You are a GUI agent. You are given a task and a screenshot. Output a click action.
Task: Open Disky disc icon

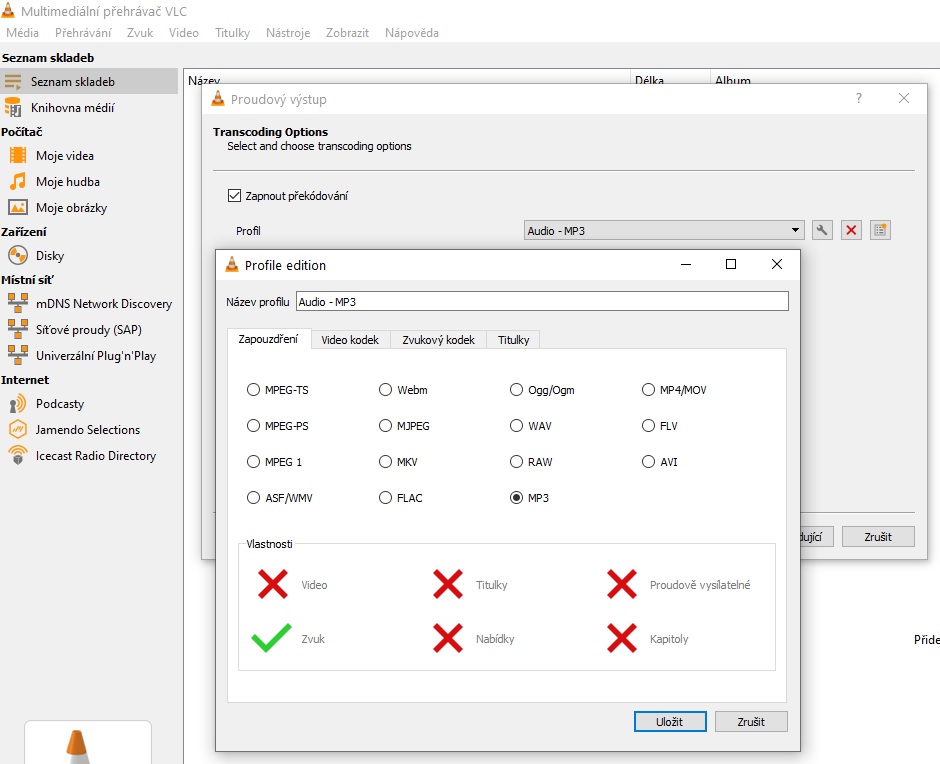click(x=18, y=255)
